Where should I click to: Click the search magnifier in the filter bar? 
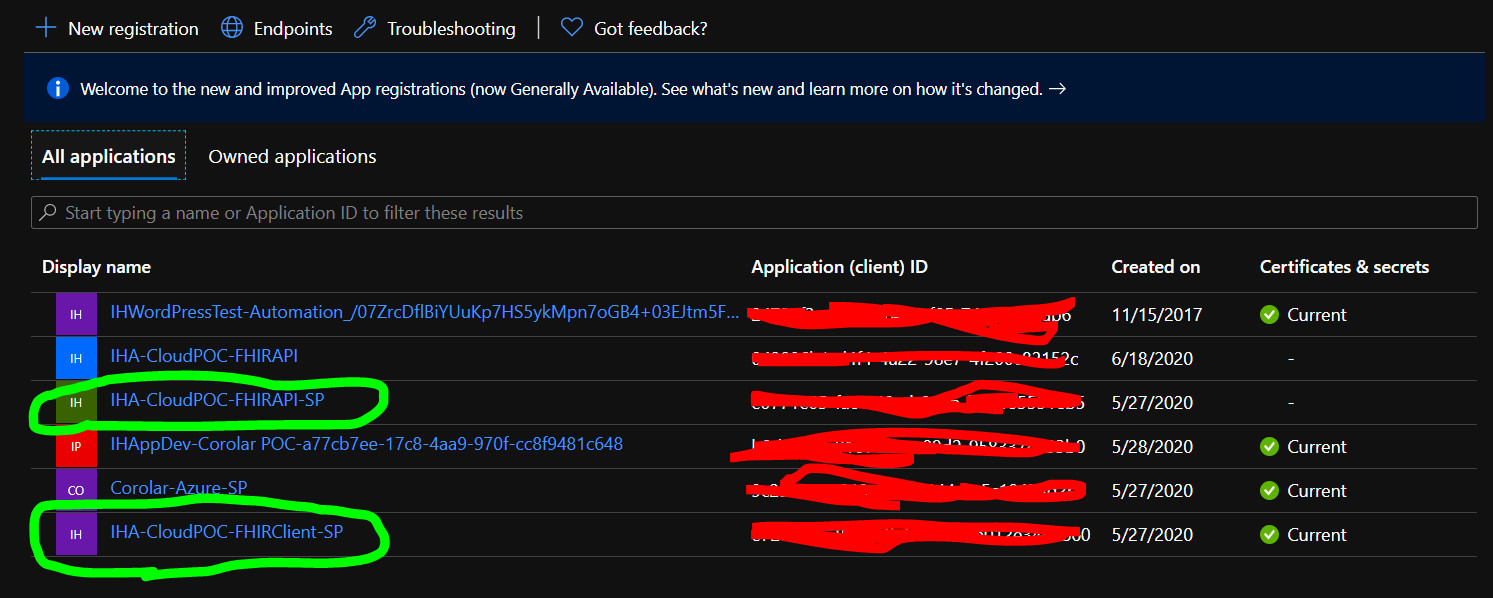click(x=50, y=212)
